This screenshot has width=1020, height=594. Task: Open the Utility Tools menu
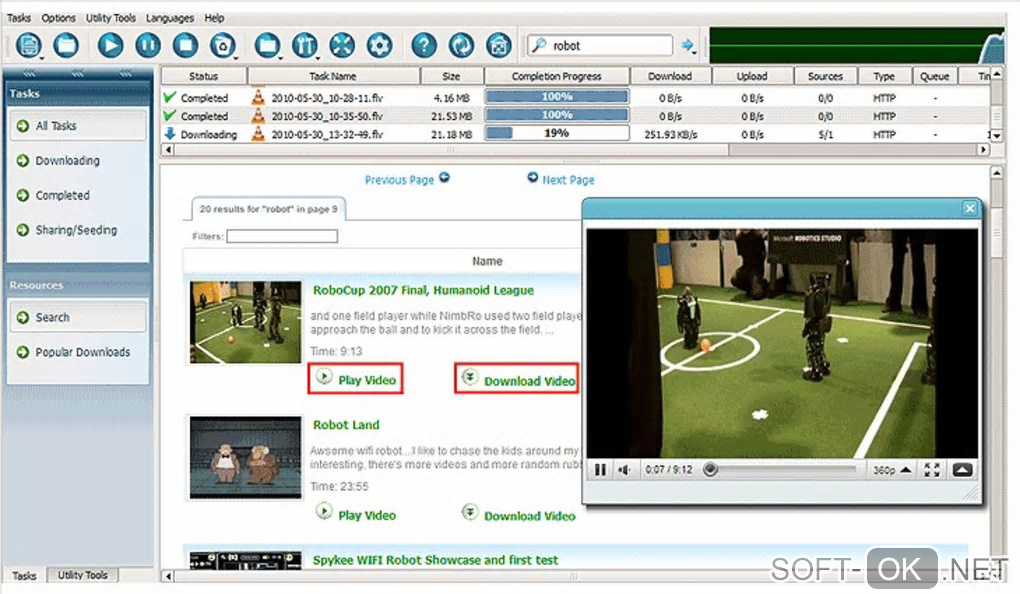pos(111,18)
